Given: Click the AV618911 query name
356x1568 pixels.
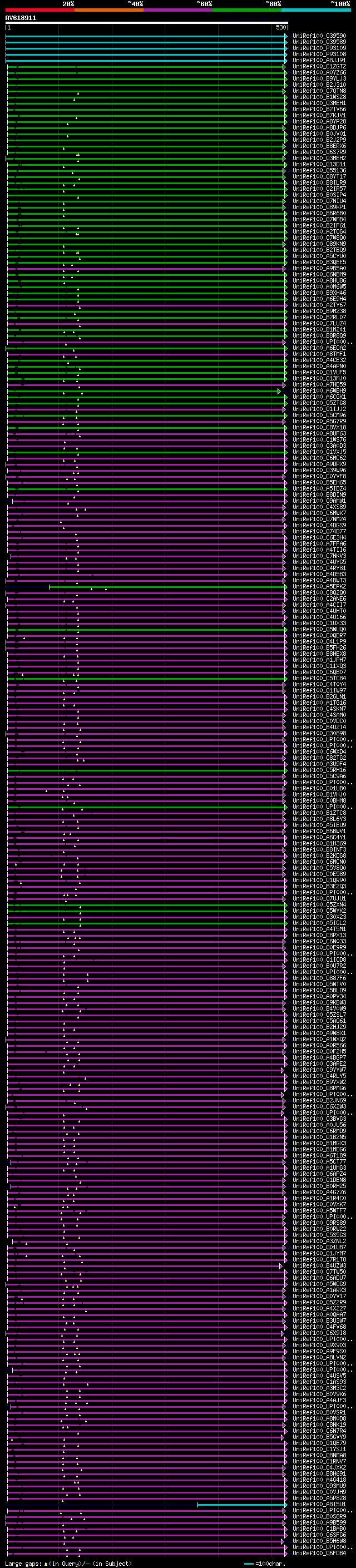Looking at the screenshot, I should [21, 18].
